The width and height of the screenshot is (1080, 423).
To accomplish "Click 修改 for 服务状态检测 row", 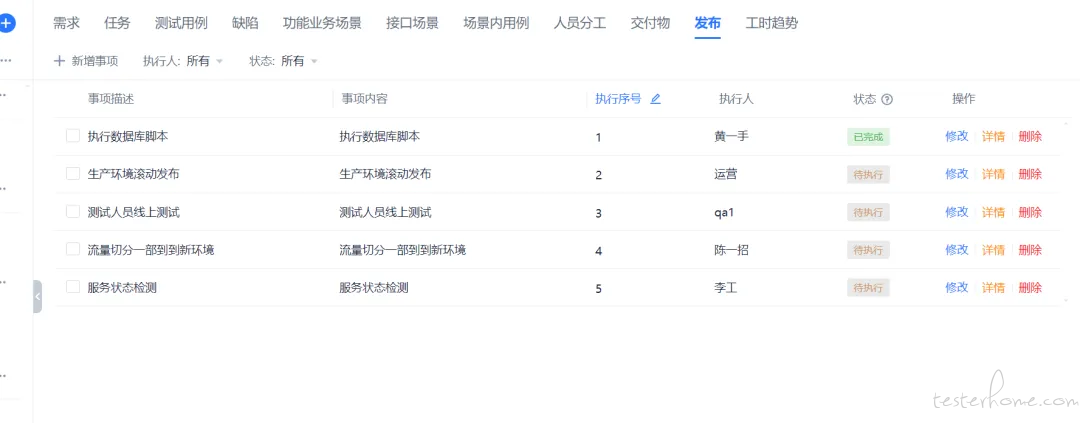I will (x=957, y=288).
